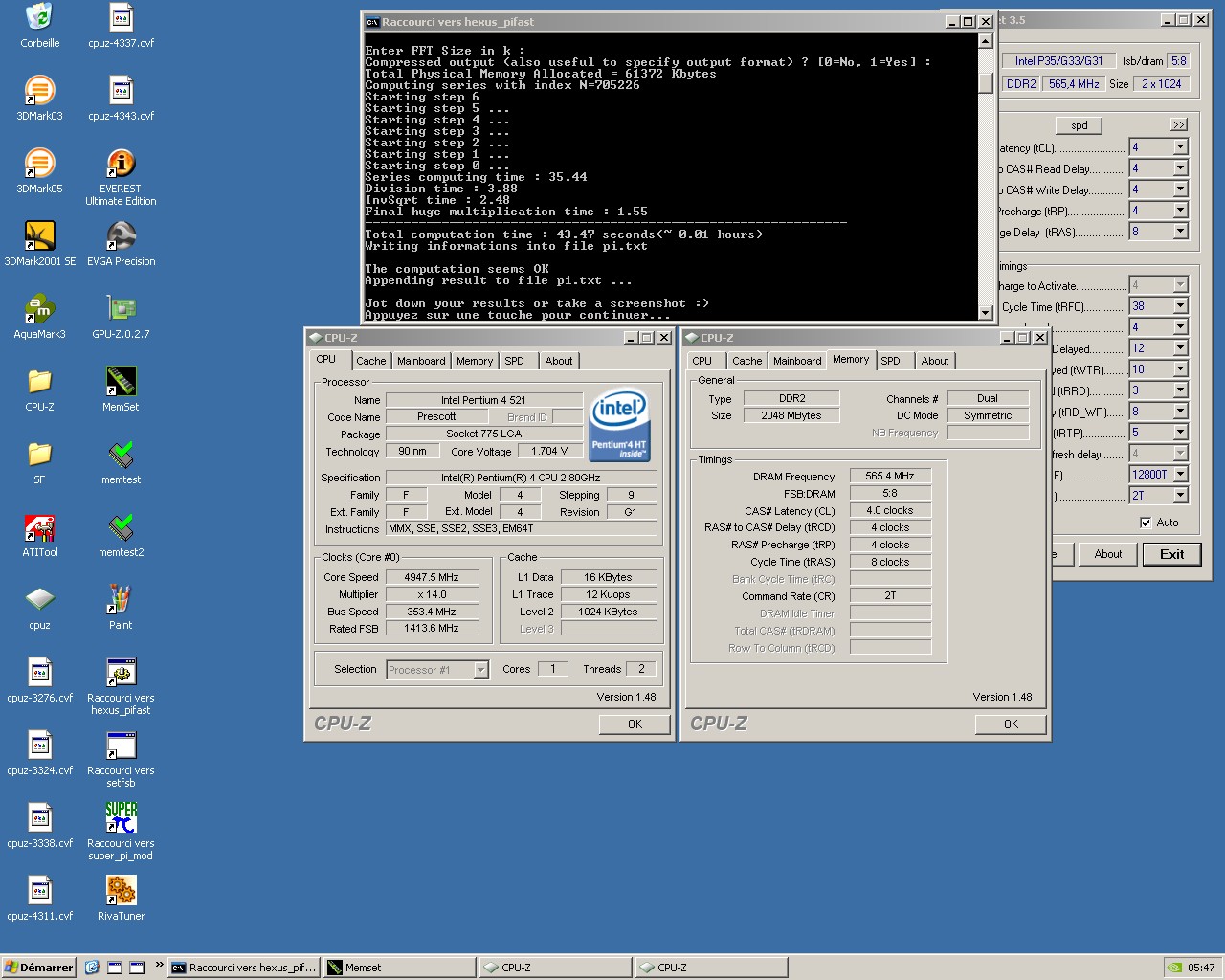Switch to Raccourci vers hexus_pif taskbar button

(x=244, y=968)
